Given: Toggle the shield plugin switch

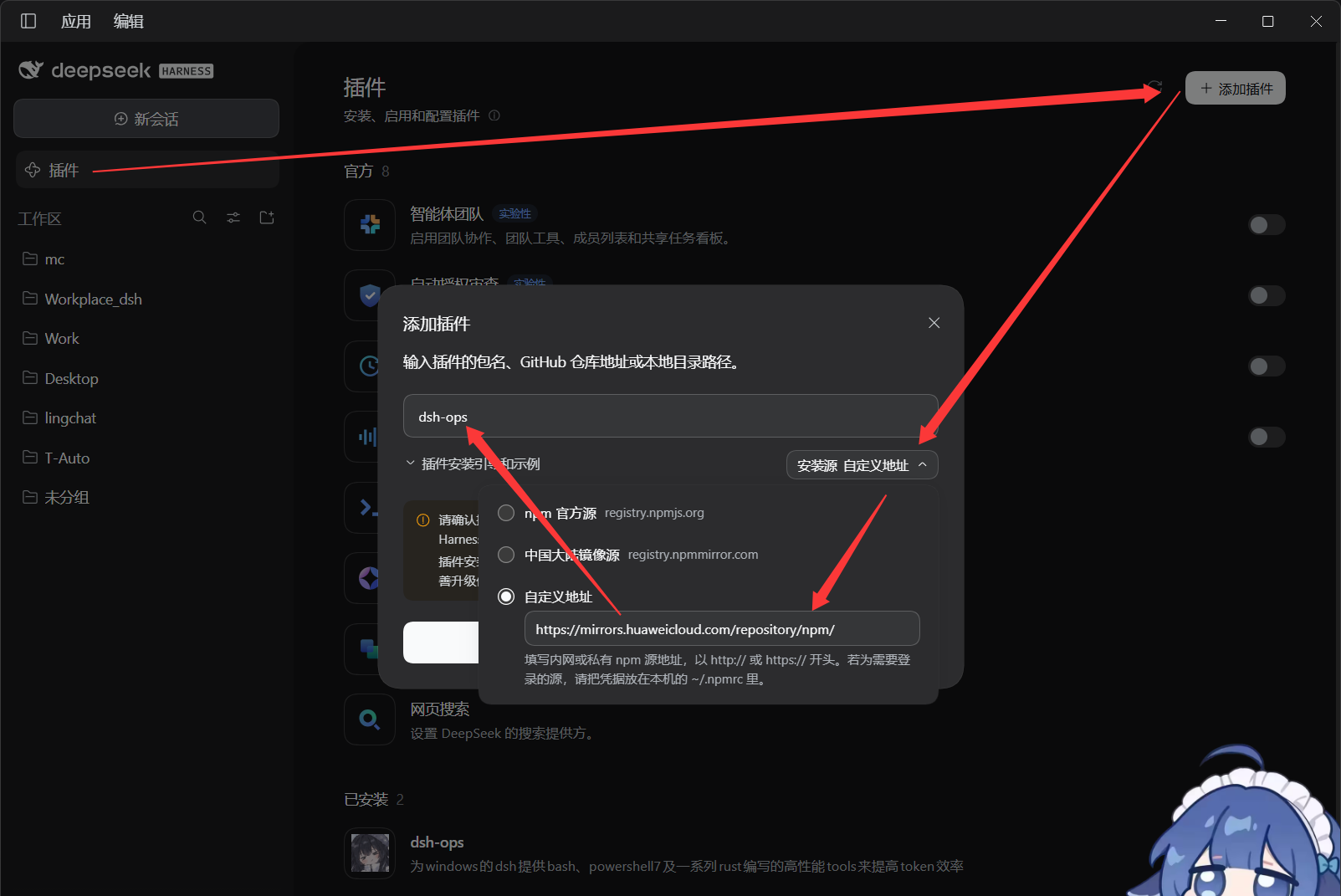Looking at the screenshot, I should click(1267, 295).
